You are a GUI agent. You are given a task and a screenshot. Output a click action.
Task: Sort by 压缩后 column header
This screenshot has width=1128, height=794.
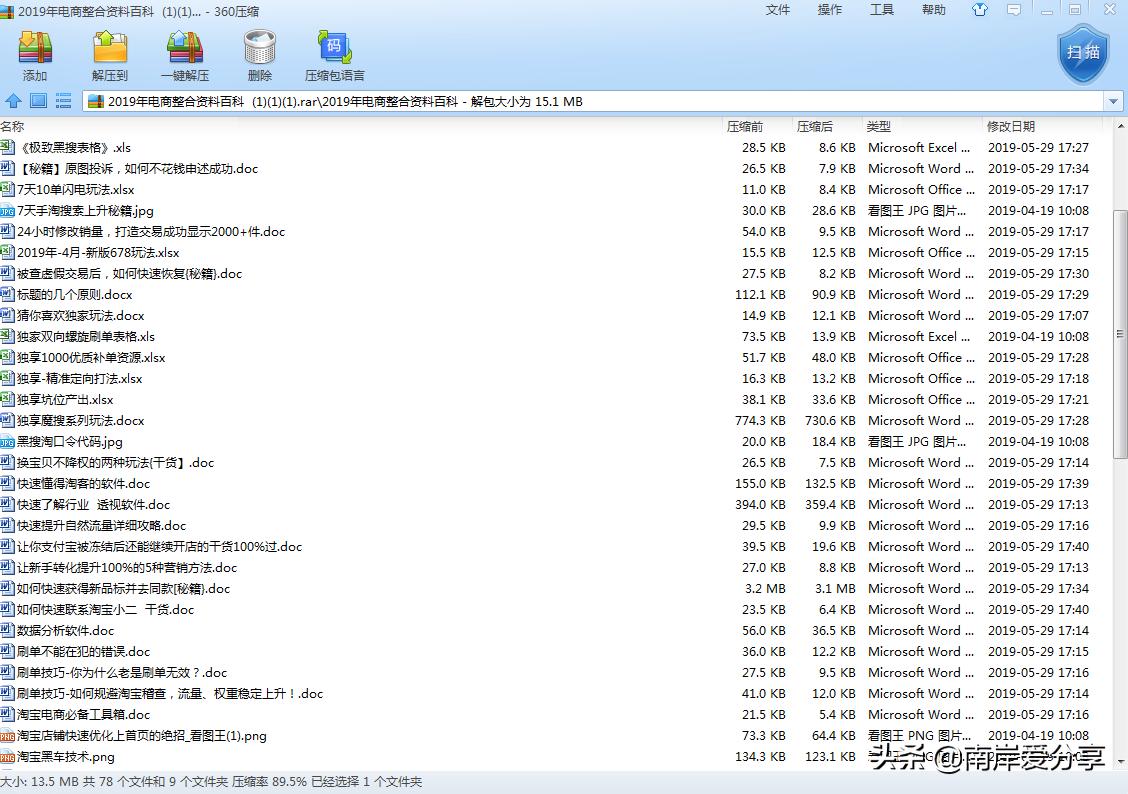(x=814, y=127)
